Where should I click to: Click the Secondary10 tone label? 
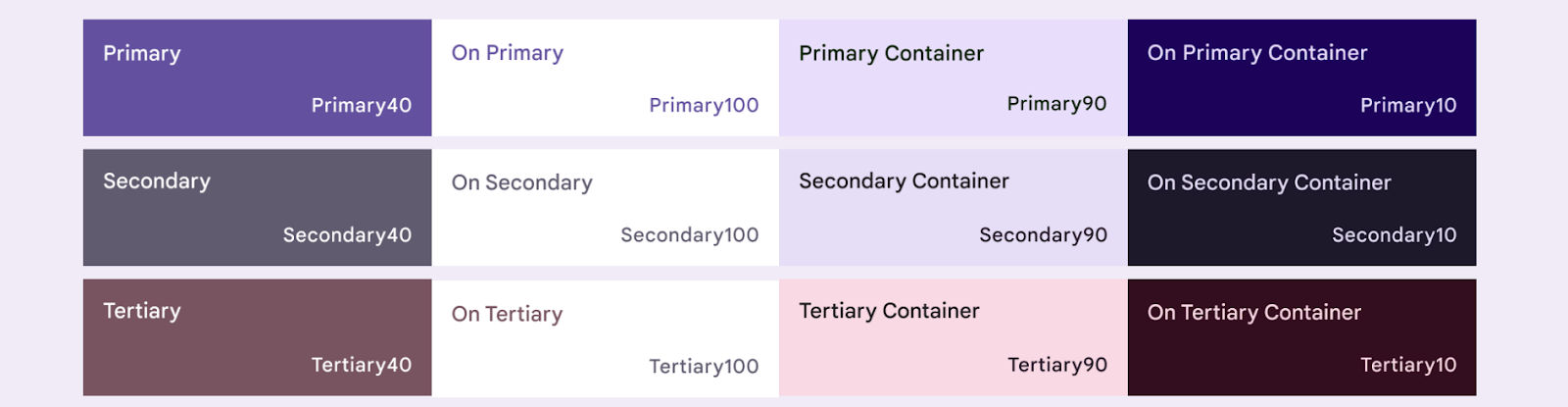click(1394, 235)
